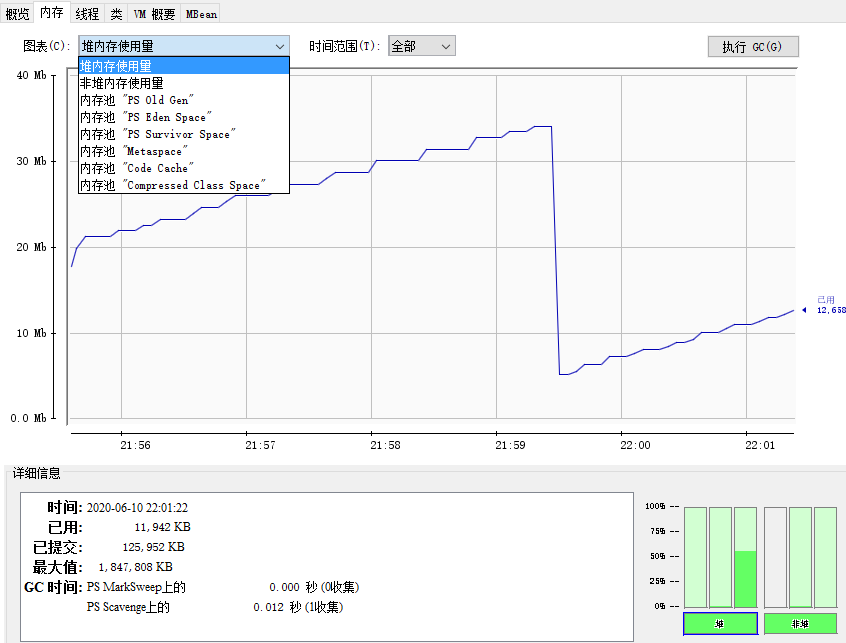Switch to the 概览 tab
Image resolution: width=846 pixels, height=643 pixels.
(17, 13)
